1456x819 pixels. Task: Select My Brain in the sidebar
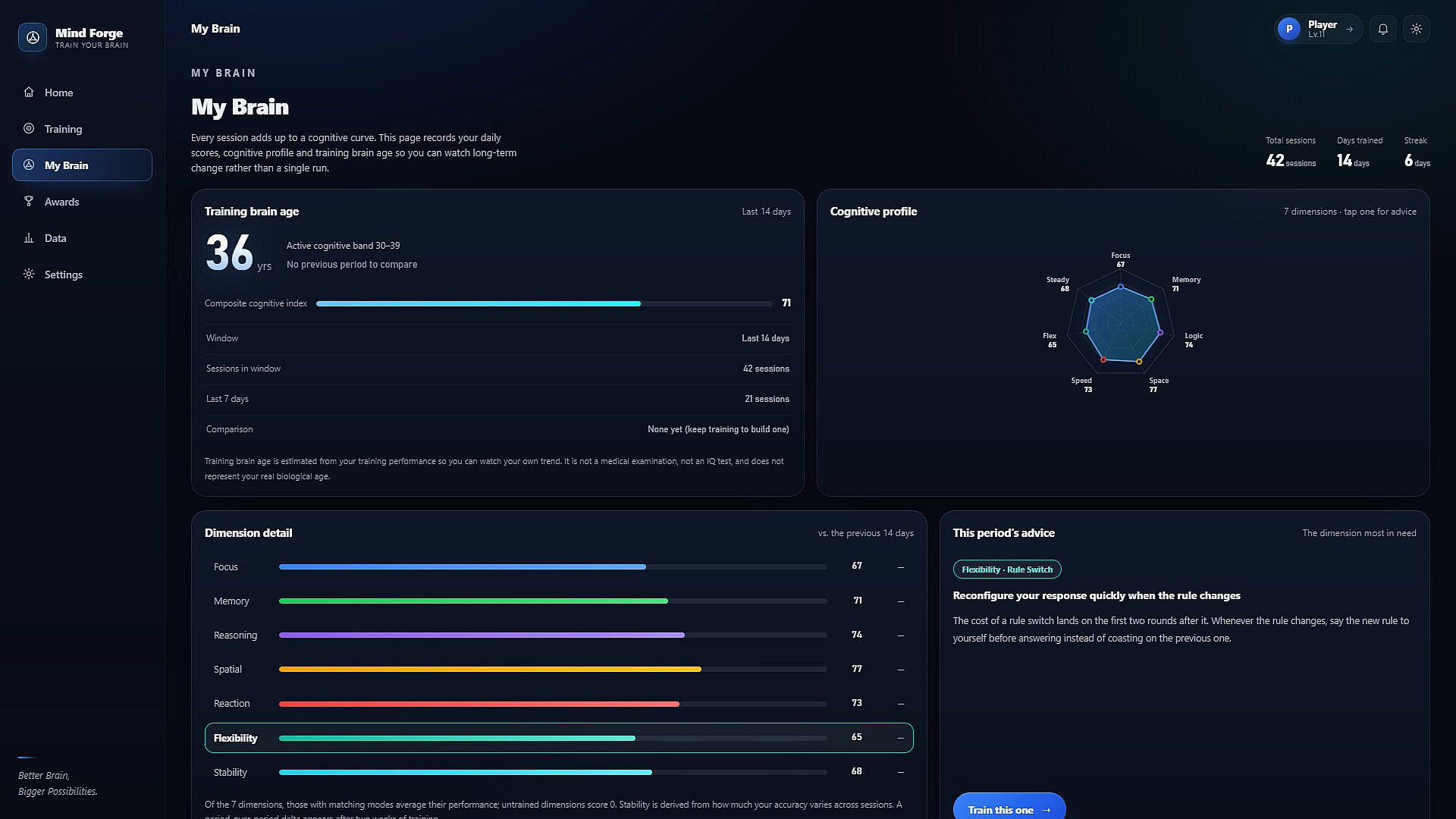pos(82,165)
